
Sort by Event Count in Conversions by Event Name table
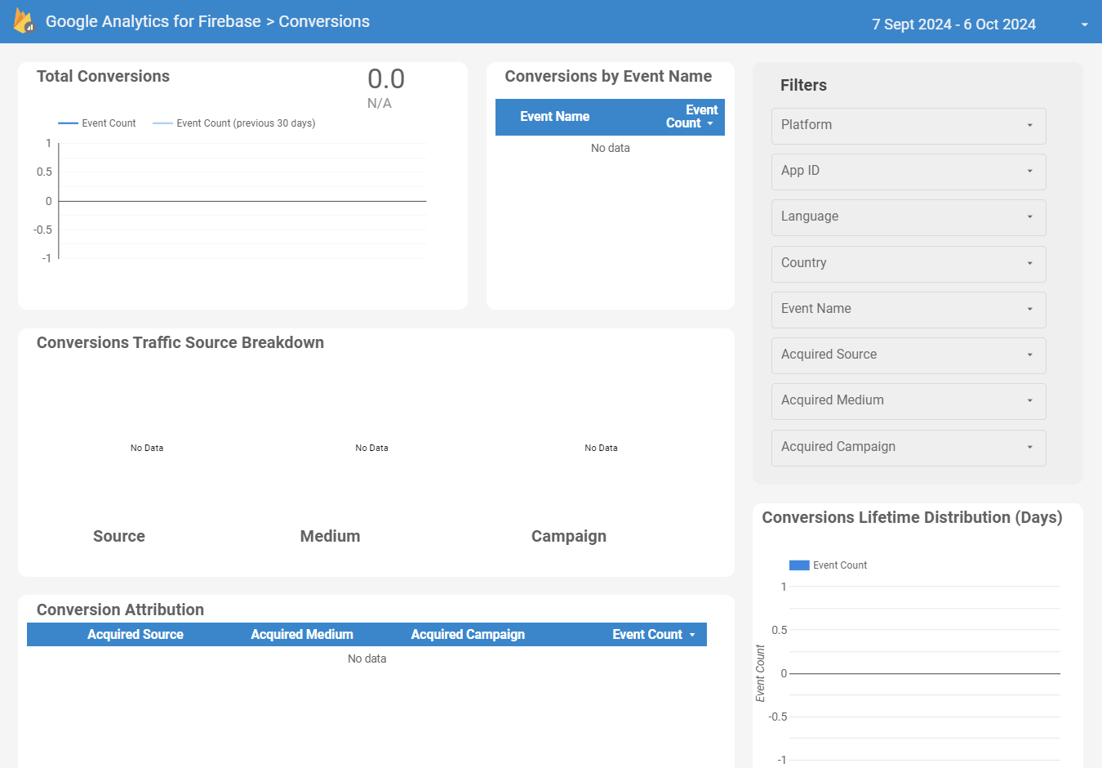click(x=691, y=117)
